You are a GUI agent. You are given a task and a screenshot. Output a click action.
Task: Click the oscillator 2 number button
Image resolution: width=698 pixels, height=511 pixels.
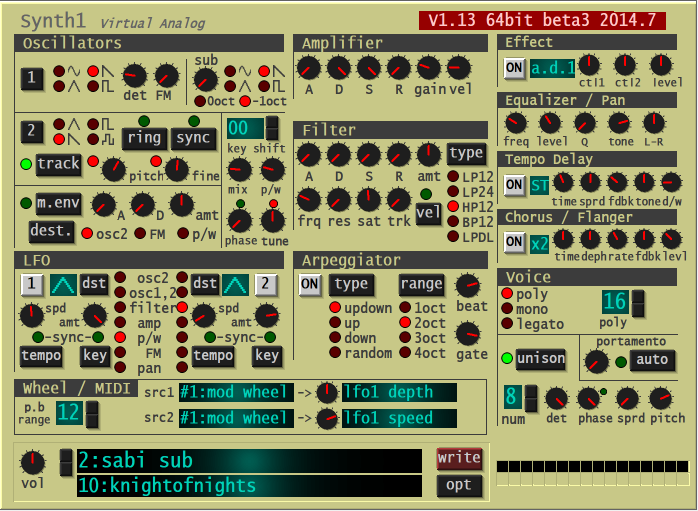coord(32,132)
